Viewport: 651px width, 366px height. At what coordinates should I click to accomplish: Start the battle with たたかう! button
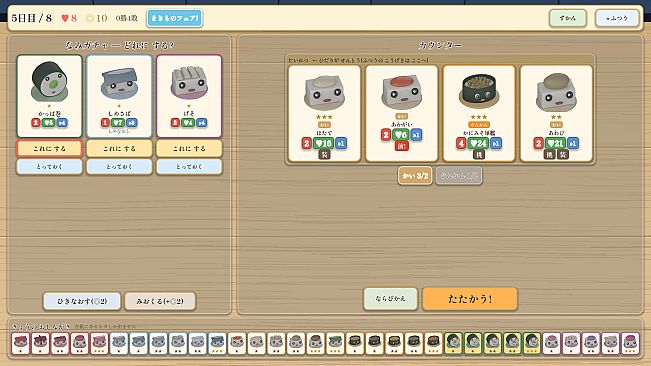470,299
